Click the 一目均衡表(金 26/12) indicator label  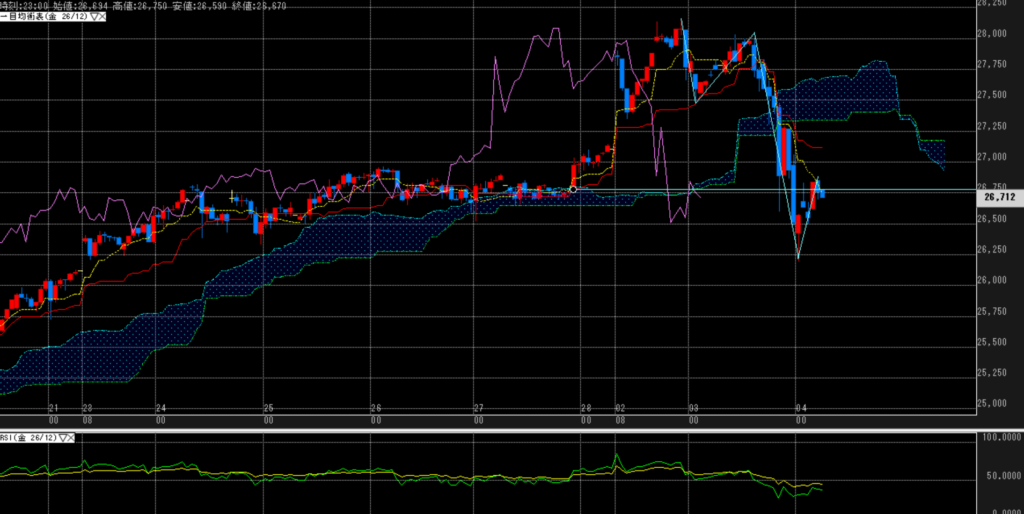coord(46,19)
